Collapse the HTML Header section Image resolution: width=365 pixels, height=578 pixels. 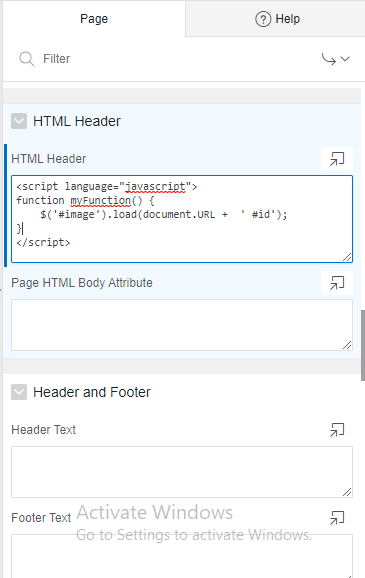pyautogui.click(x=19, y=121)
